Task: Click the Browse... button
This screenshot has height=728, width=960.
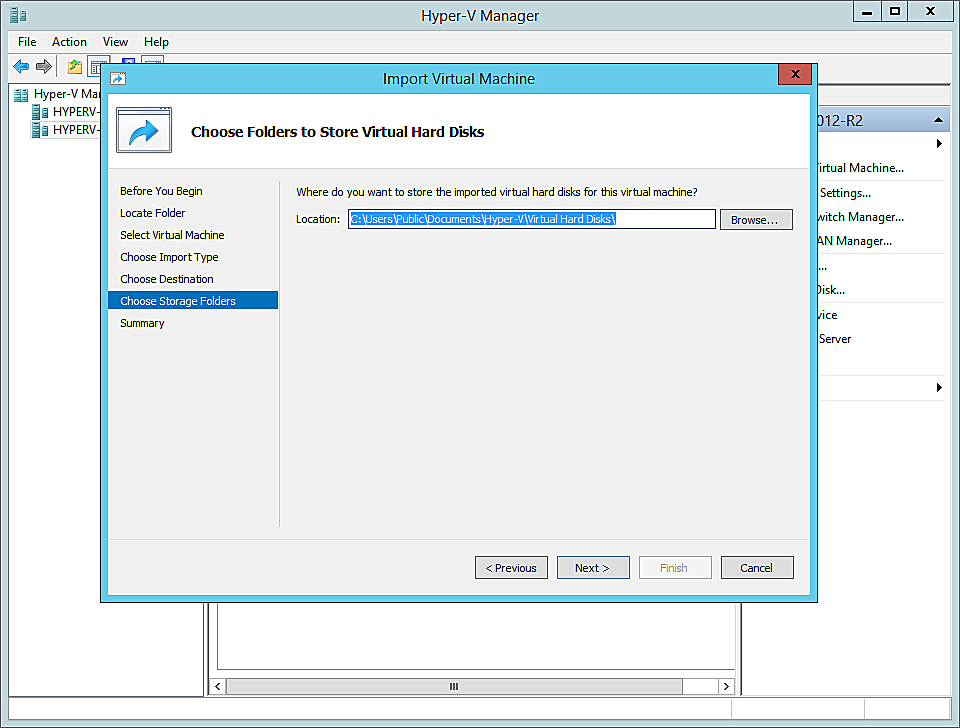Action: 756,220
